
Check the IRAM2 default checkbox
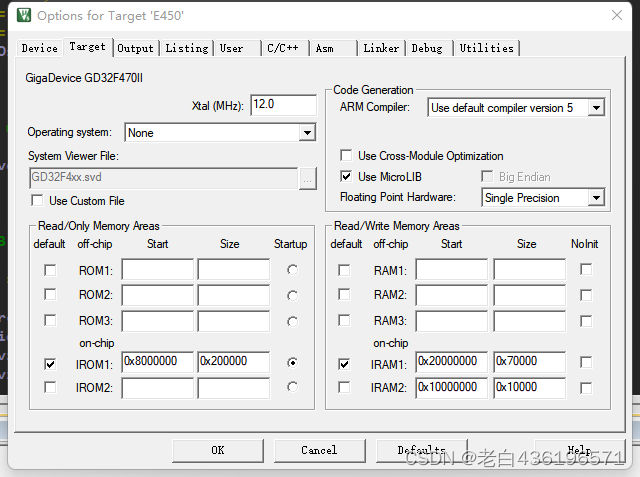tap(344, 387)
